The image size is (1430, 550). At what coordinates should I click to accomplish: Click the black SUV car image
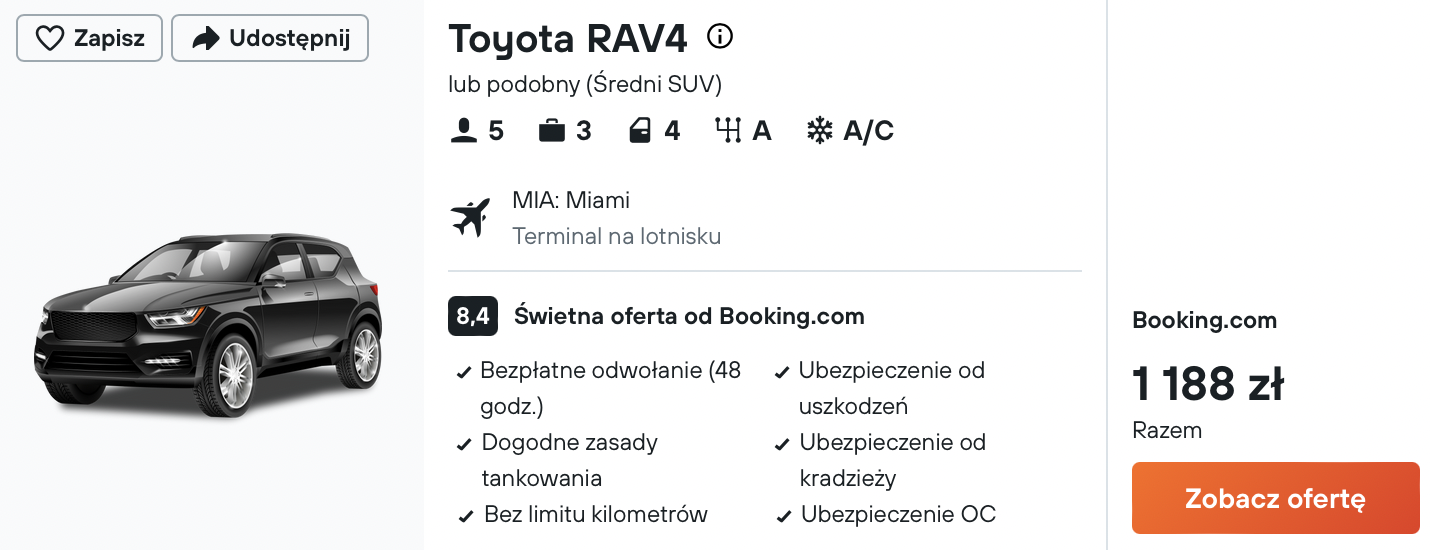pyautogui.click(x=208, y=325)
